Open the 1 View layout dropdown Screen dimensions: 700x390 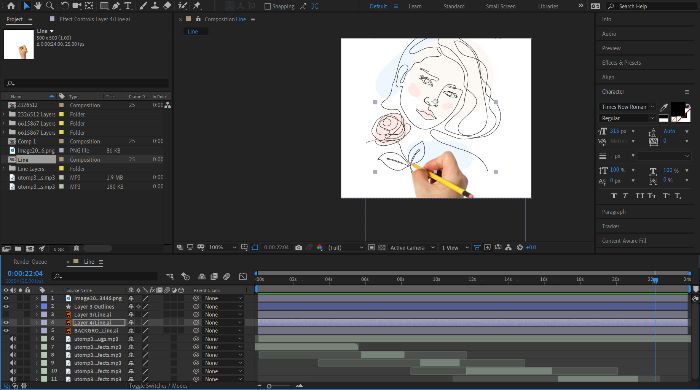(454, 247)
